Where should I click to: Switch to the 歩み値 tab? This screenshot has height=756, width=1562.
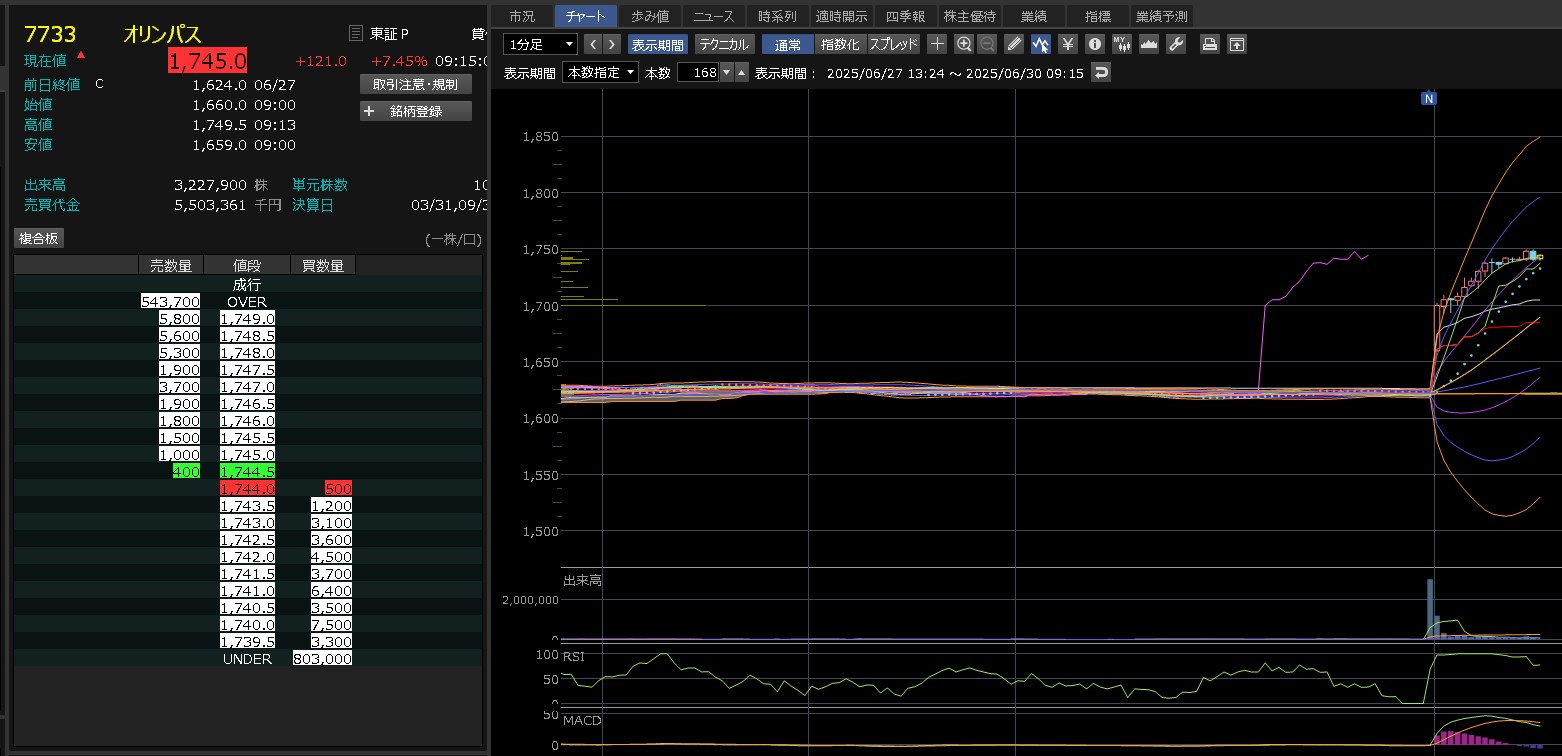(650, 16)
